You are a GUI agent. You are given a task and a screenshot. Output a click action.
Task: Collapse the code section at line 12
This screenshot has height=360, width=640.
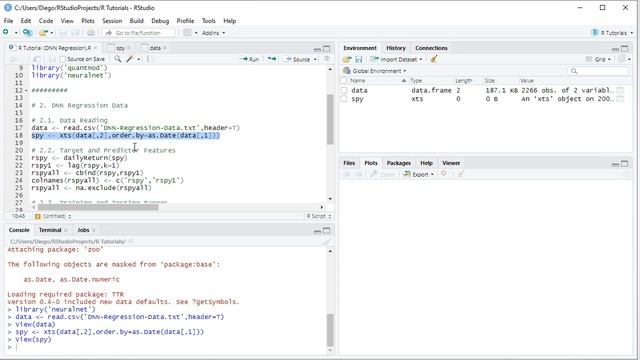pos(27,91)
